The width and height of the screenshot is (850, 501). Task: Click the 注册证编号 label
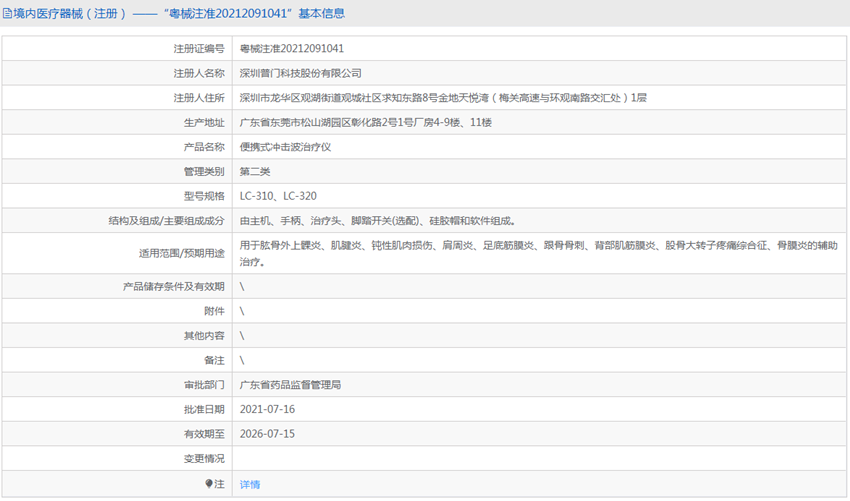pyautogui.click(x=199, y=49)
